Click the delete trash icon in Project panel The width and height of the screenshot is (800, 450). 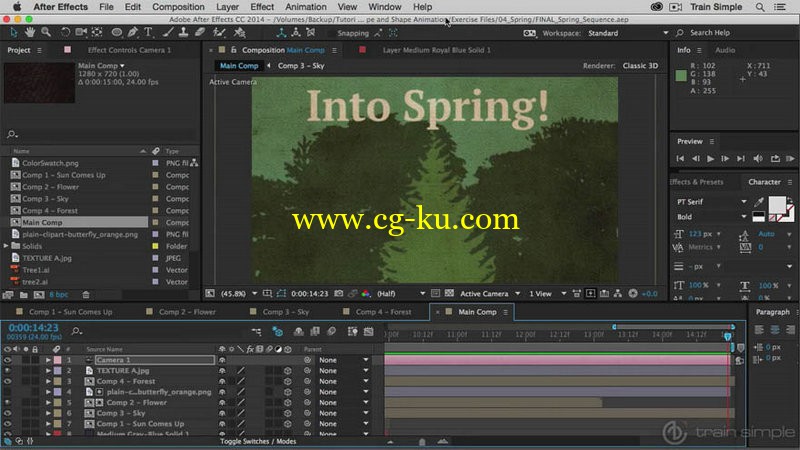pos(86,295)
